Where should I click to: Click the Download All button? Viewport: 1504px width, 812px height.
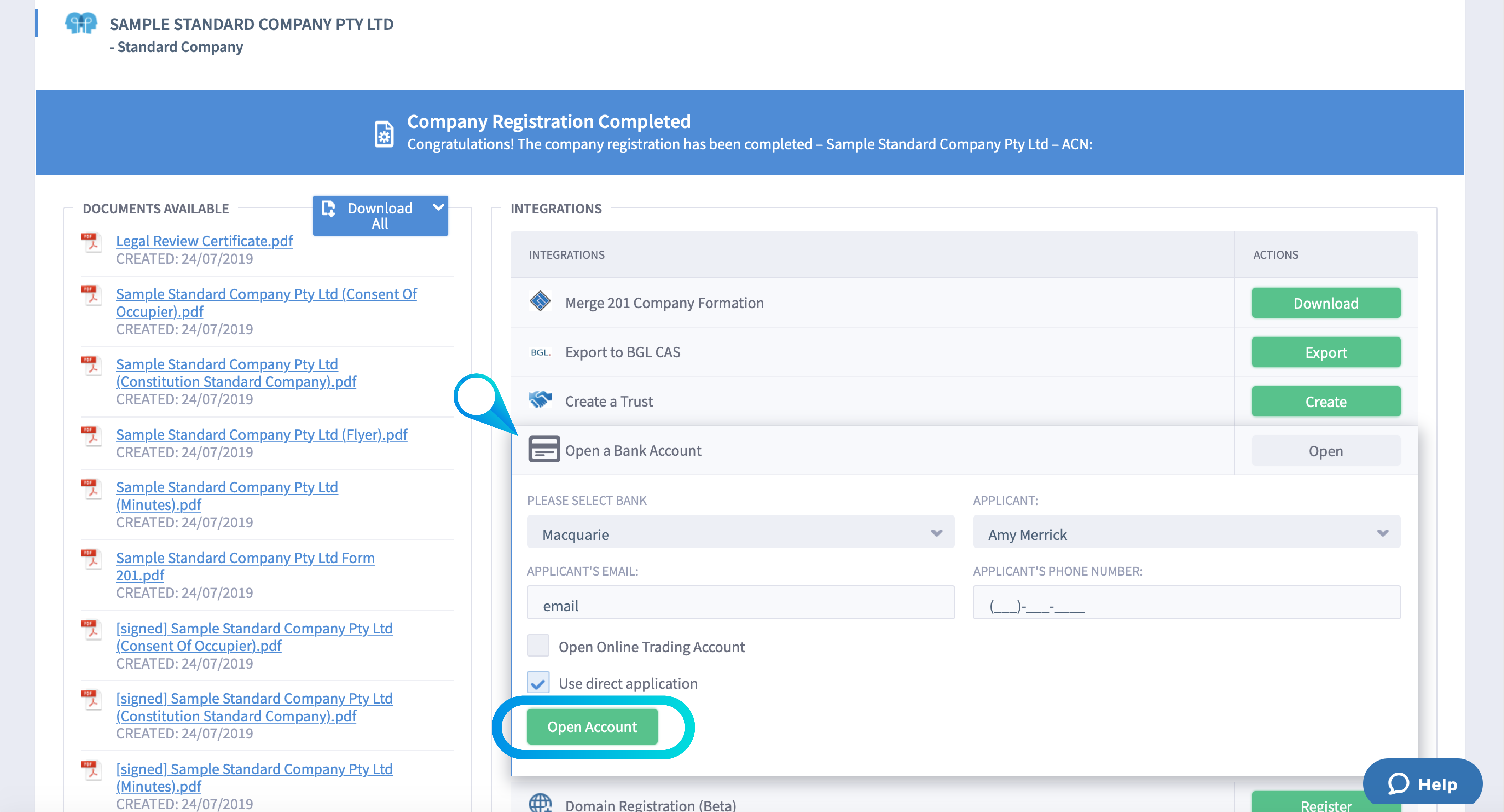pyautogui.click(x=380, y=216)
